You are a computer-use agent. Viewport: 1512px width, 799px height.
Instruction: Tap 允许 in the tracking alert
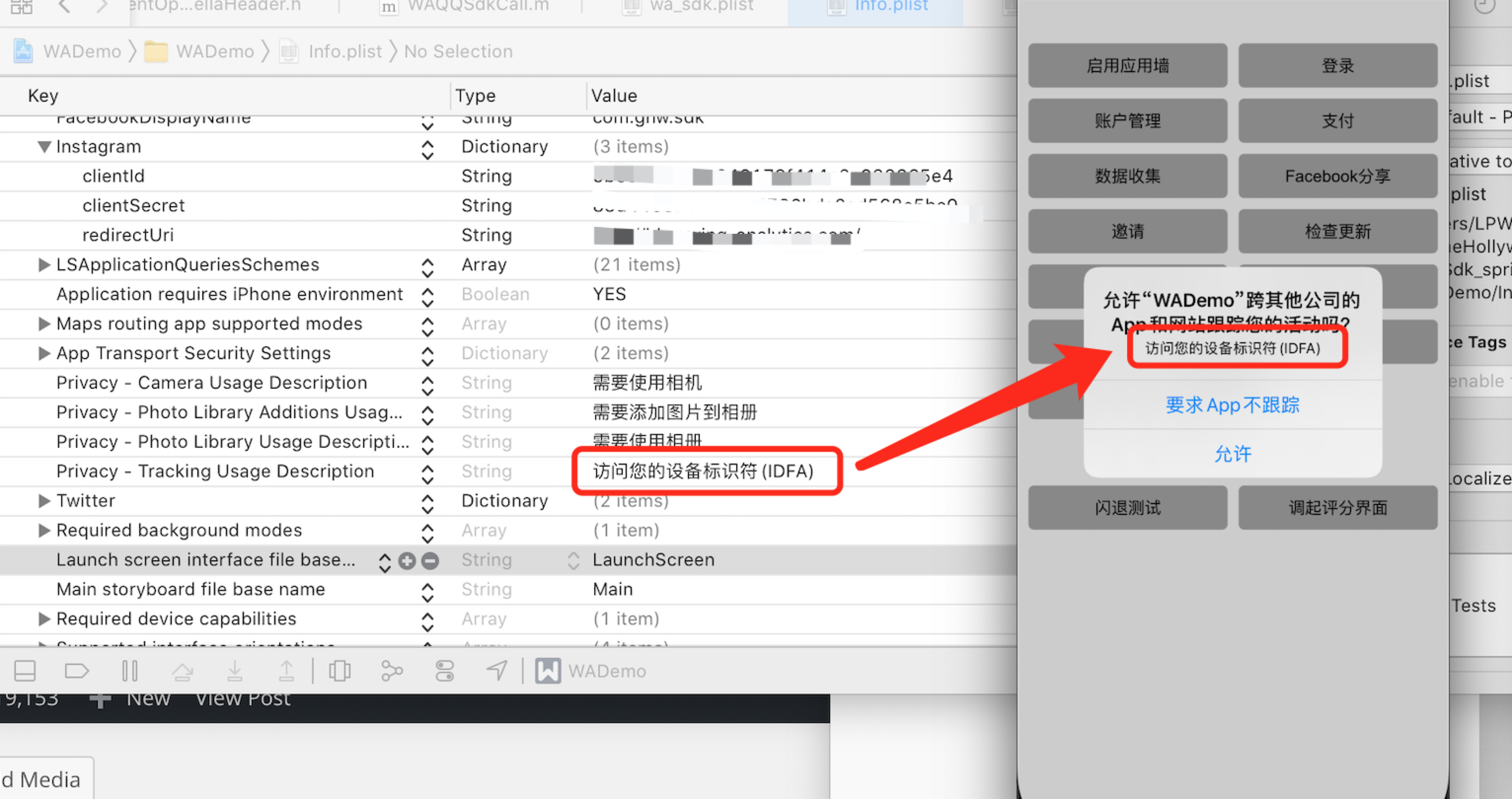click(1233, 453)
